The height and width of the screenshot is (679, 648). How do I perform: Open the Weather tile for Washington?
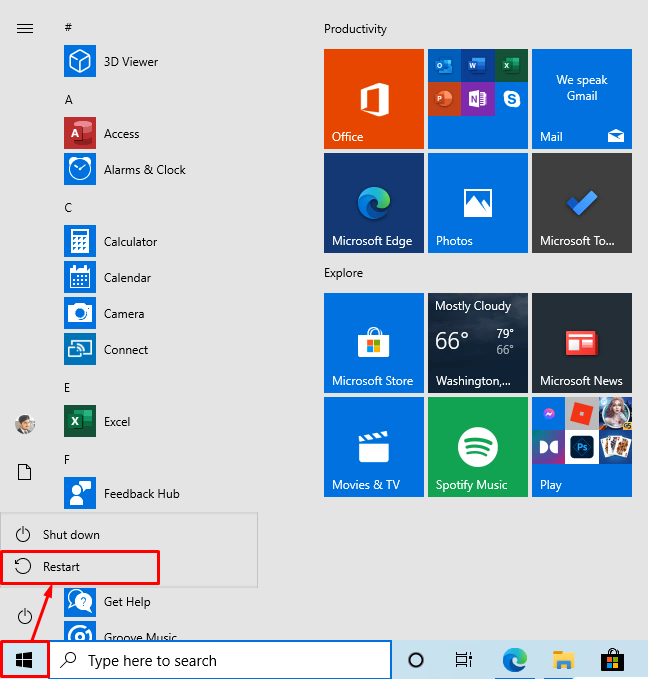(x=478, y=343)
